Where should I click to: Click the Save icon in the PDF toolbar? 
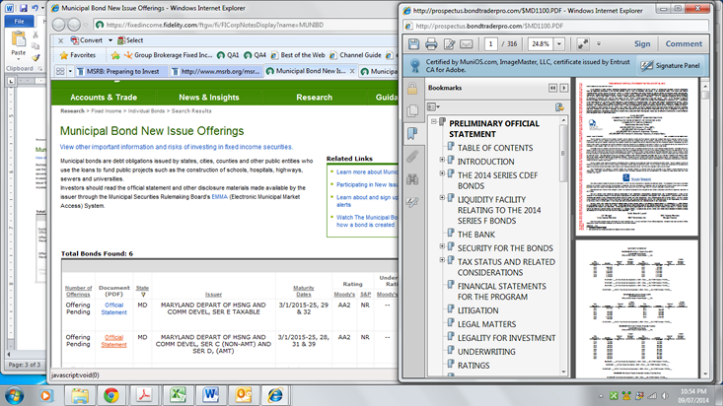(x=413, y=44)
